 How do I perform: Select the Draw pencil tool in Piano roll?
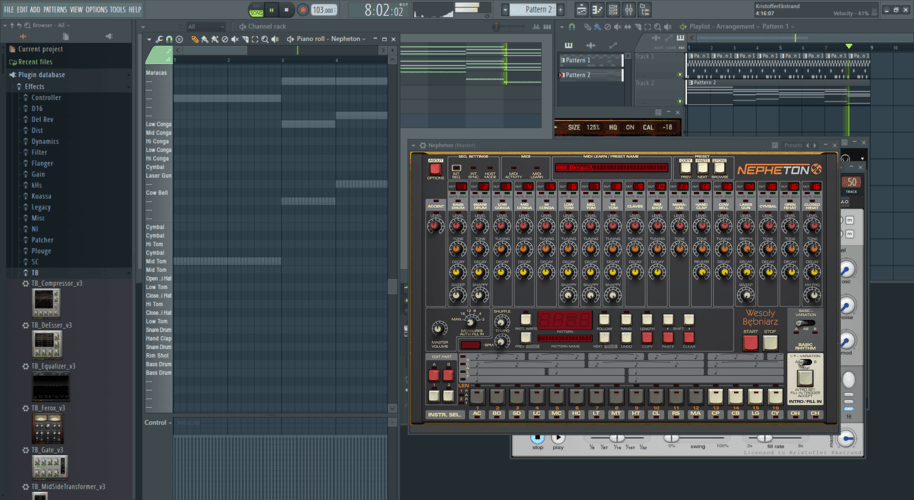pos(195,39)
